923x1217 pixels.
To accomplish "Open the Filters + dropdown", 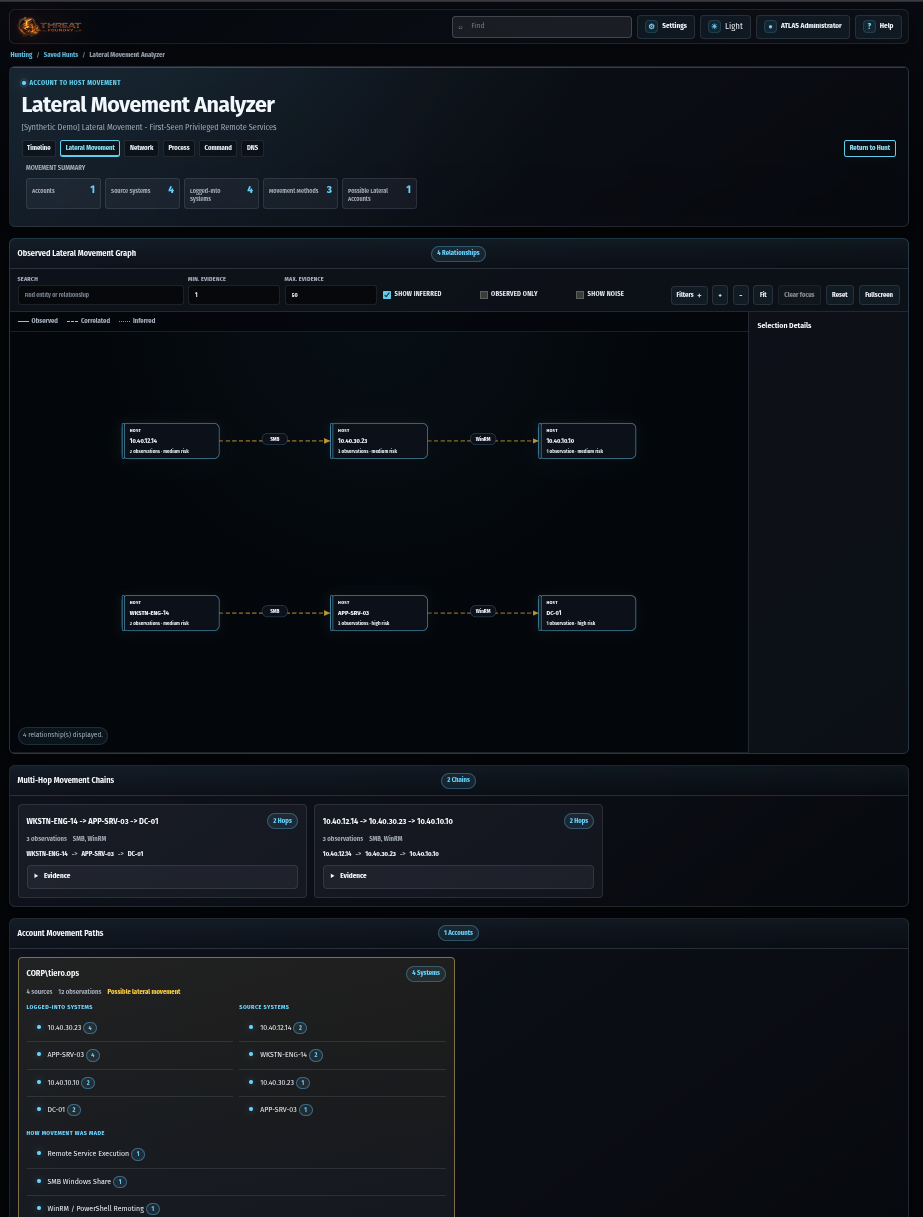I will [689, 295].
